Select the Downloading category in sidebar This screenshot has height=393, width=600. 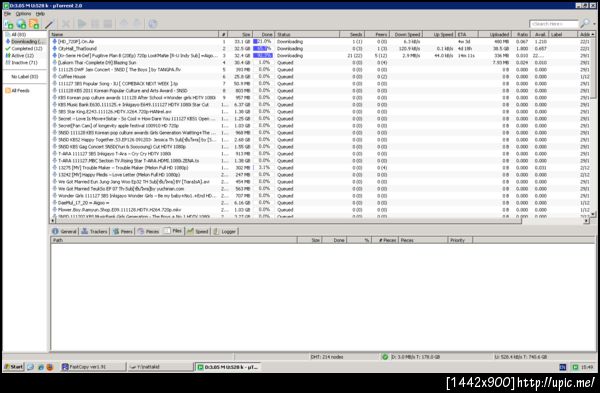click(x=24, y=41)
